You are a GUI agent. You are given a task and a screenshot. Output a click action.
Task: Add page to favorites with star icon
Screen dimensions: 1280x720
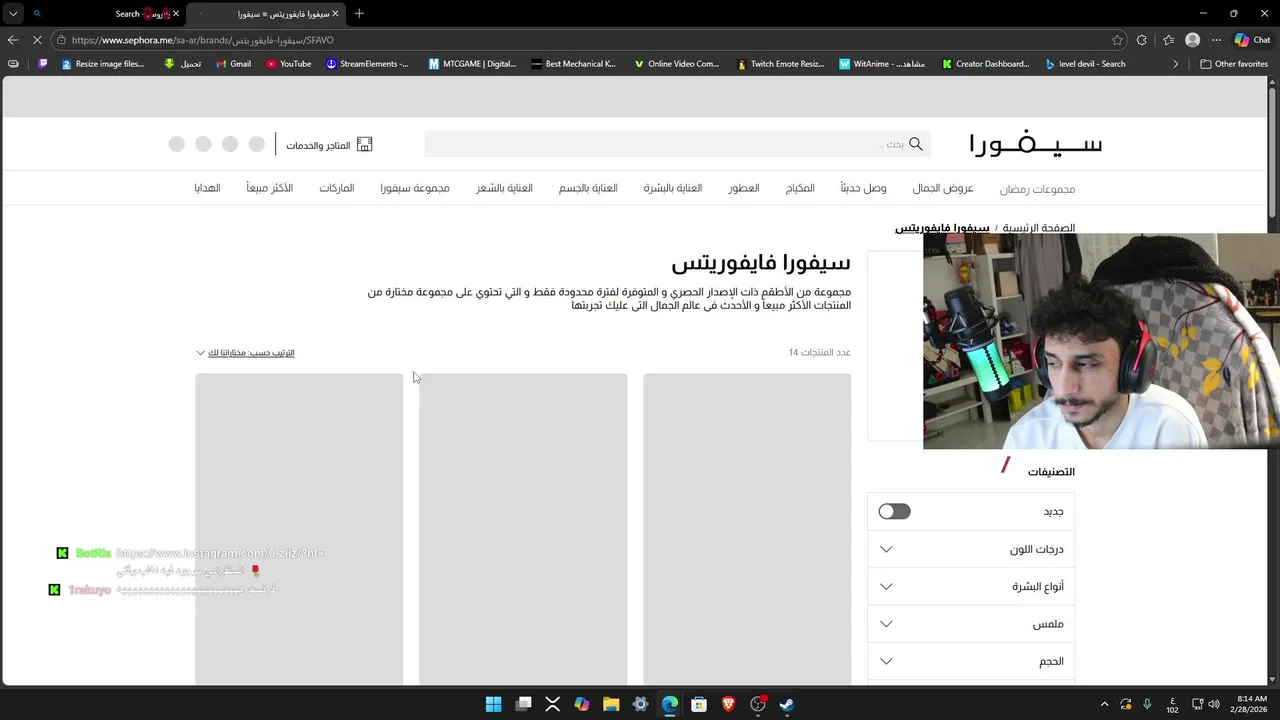(x=1117, y=40)
